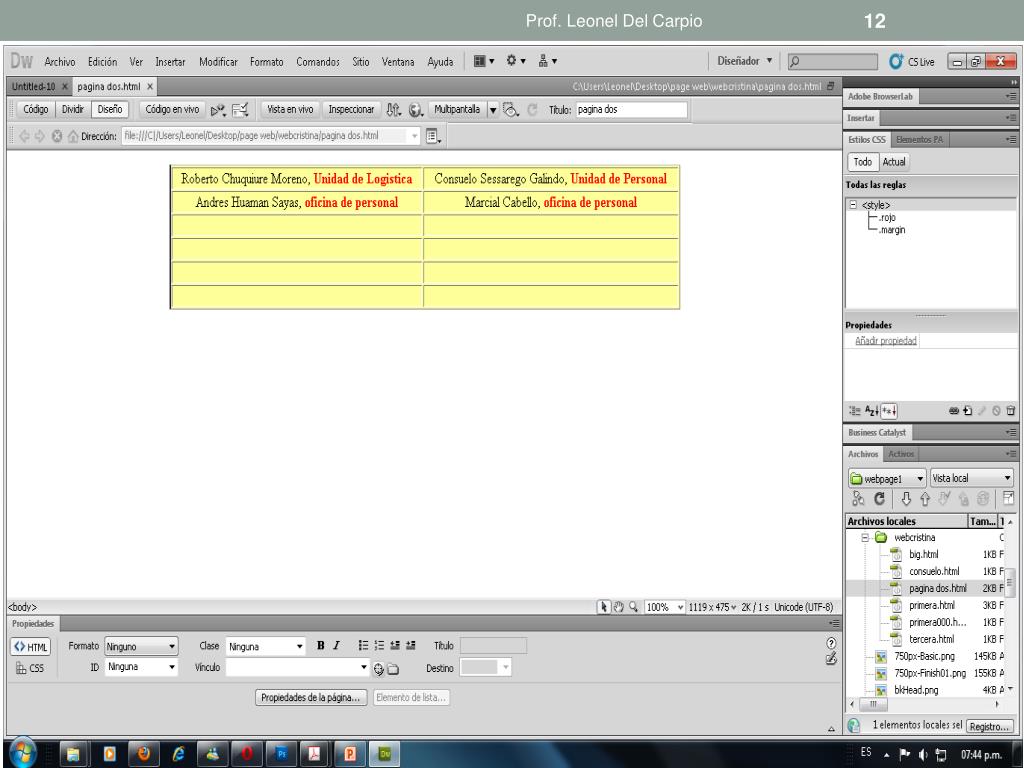This screenshot has width=1024, height=768.
Task: Collapse the webcristina folder
Action: tap(865, 537)
